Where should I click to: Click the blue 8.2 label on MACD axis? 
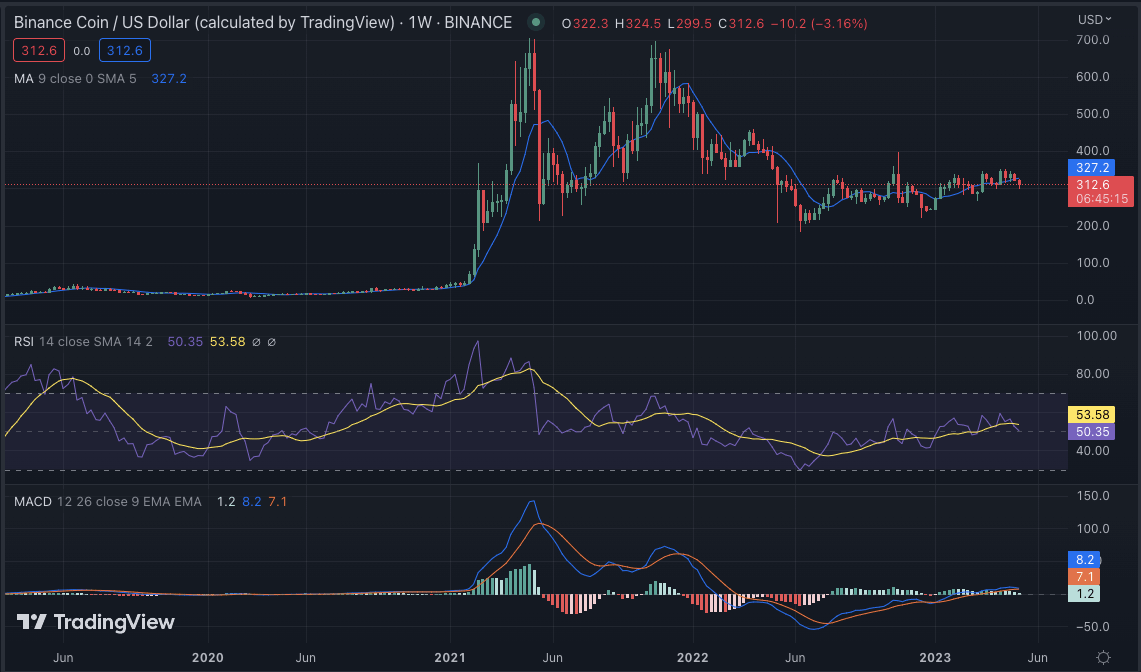pos(1084,560)
